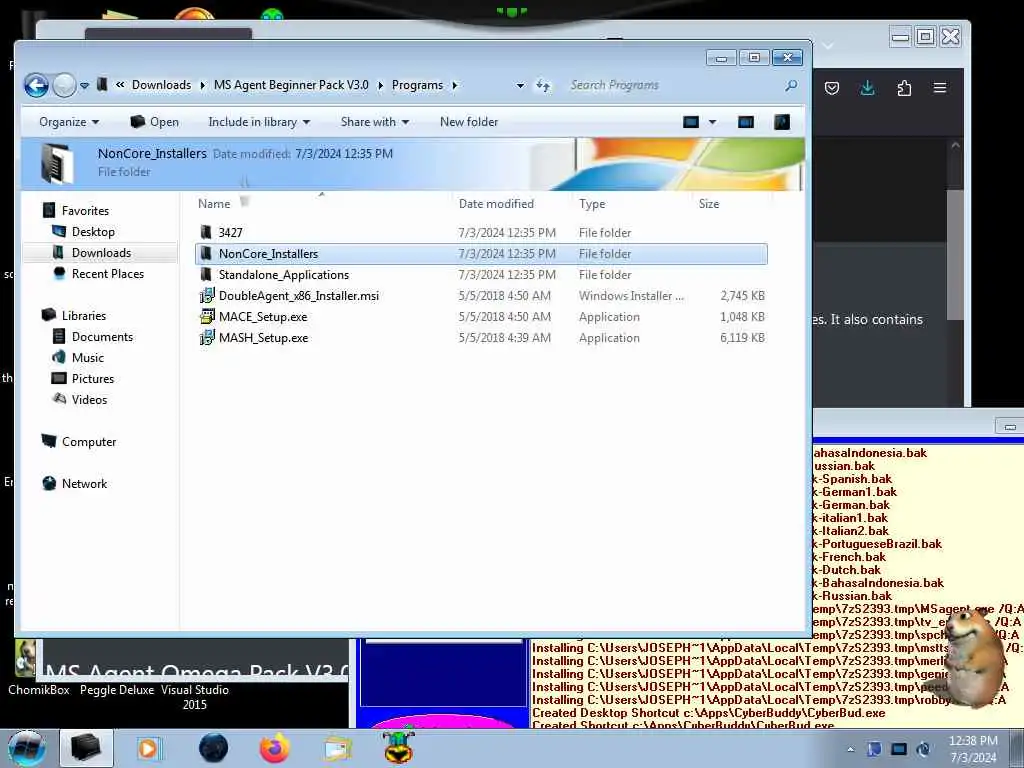The height and width of the screenshot is (768, 1024).
Task: Click the Search Programs field
Action: (673, 85)
